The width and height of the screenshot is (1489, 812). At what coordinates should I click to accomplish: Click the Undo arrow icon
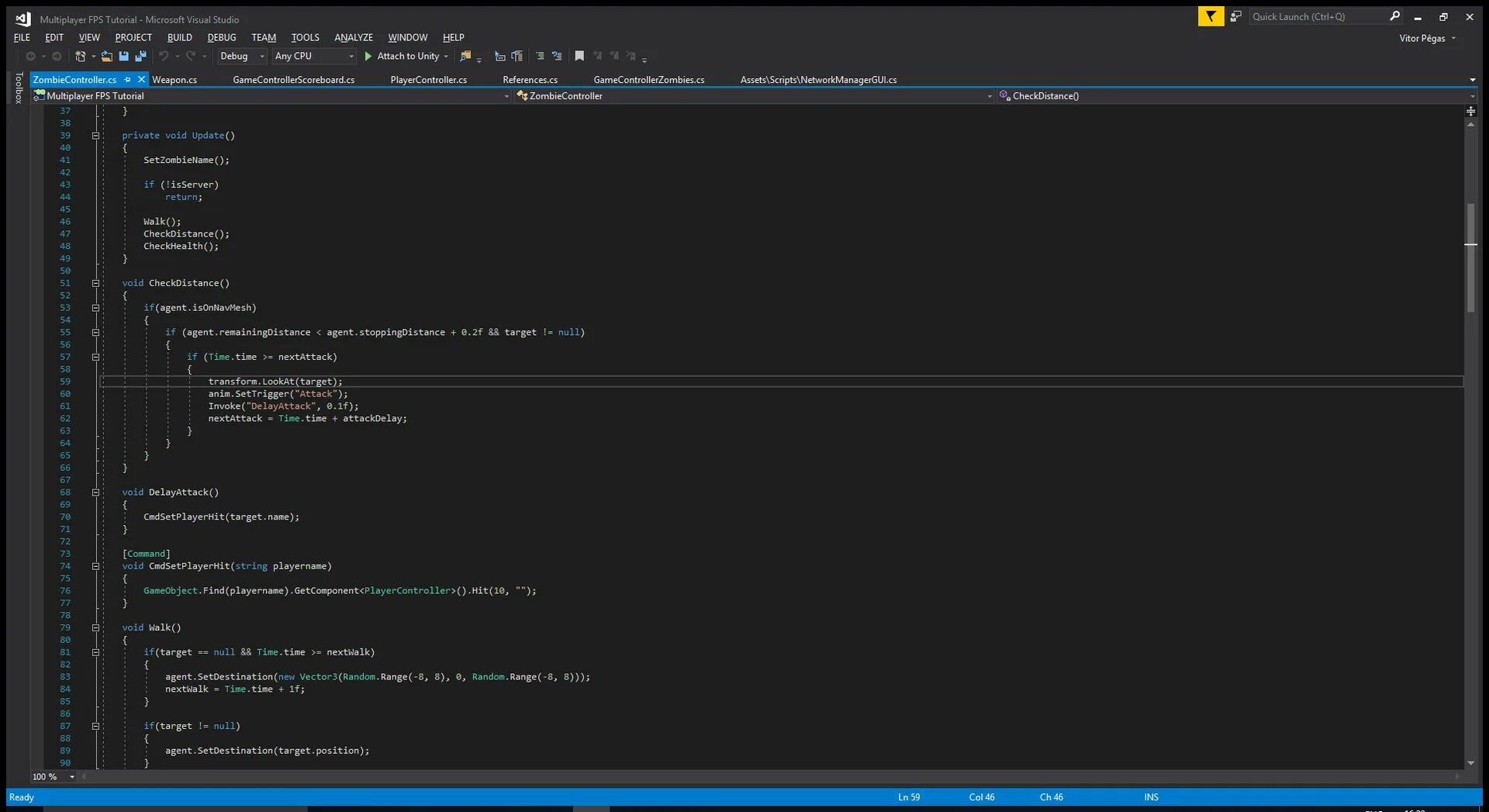164,57
